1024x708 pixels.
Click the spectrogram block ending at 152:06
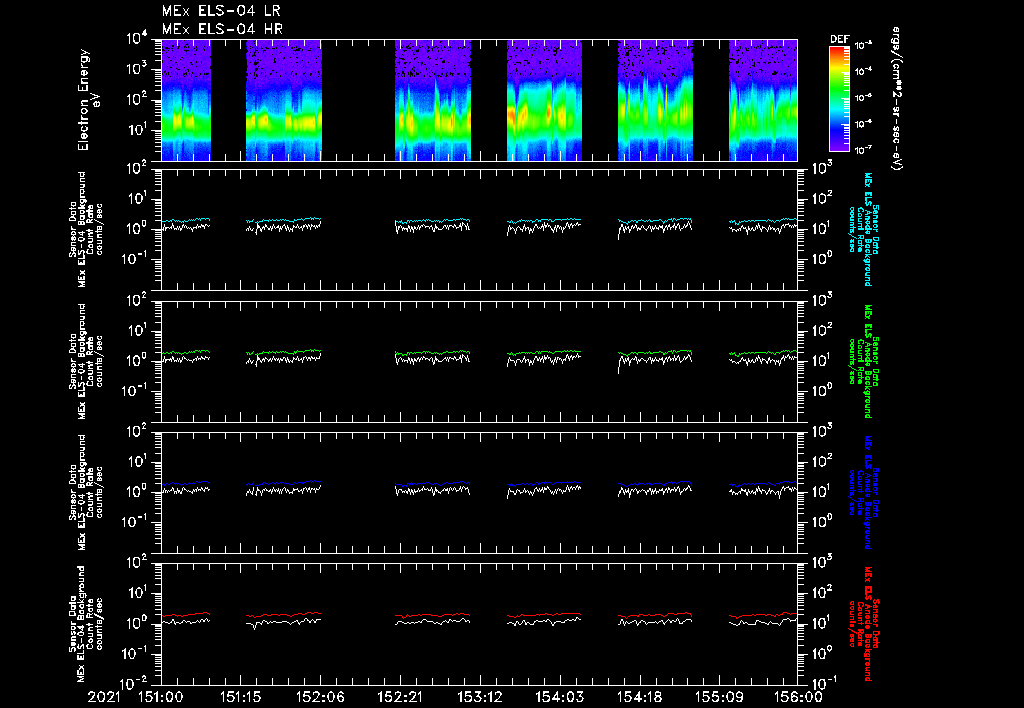[283, 100]
